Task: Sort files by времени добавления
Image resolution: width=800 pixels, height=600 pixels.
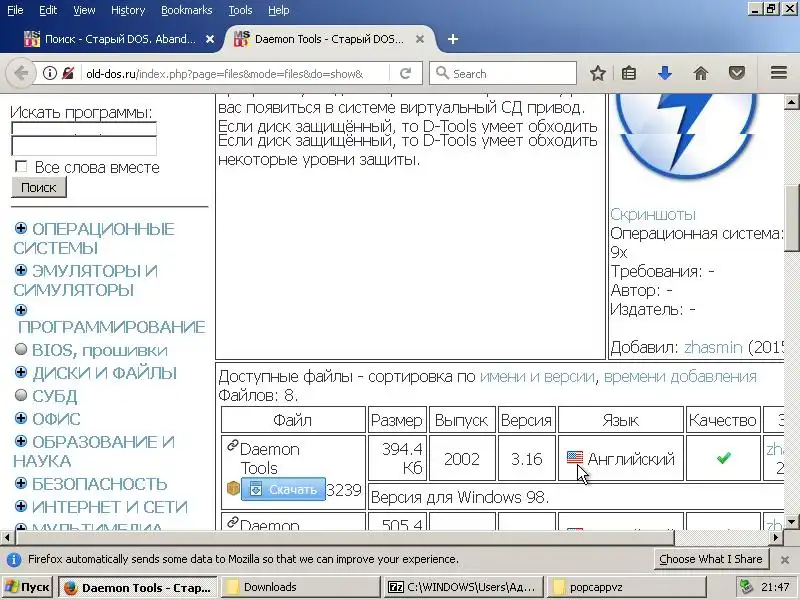Action: tap(680, 377)
